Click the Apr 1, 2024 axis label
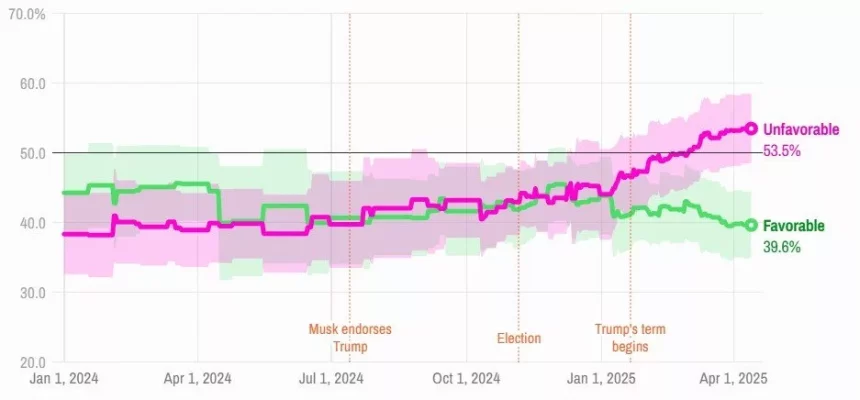Image resolution: width=860 pixels, height=400 pixels. point(197,379)
